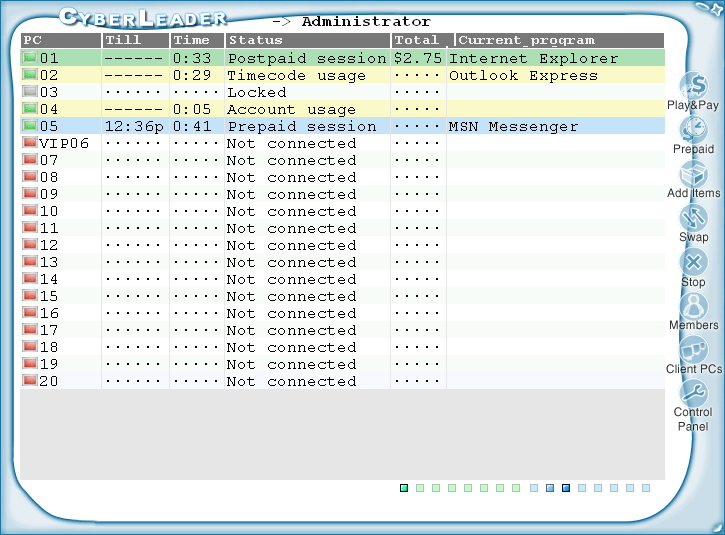Click the red monitor icon of PC 11

point(30,227)
